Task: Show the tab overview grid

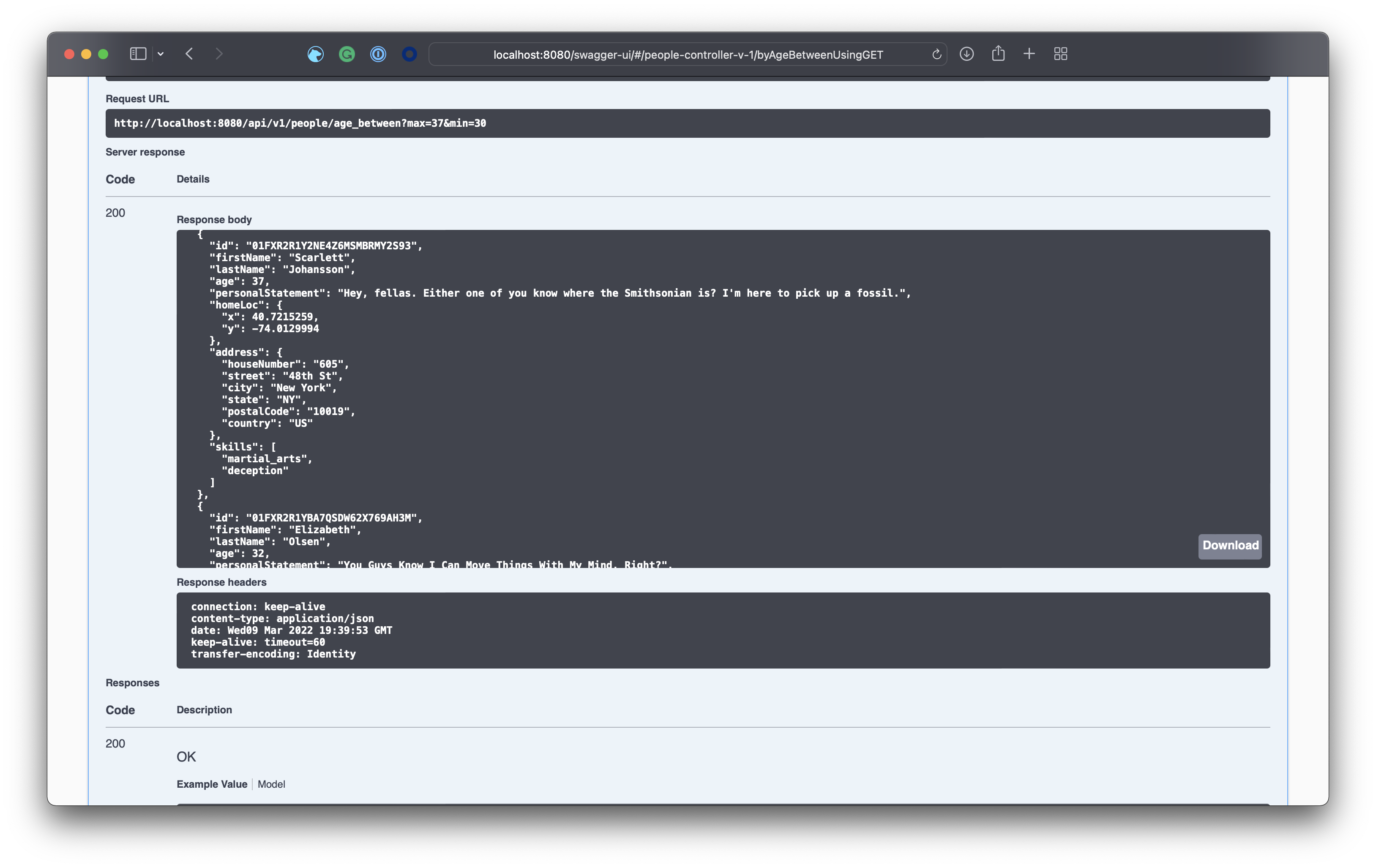Action: [x=1060, y=54]
